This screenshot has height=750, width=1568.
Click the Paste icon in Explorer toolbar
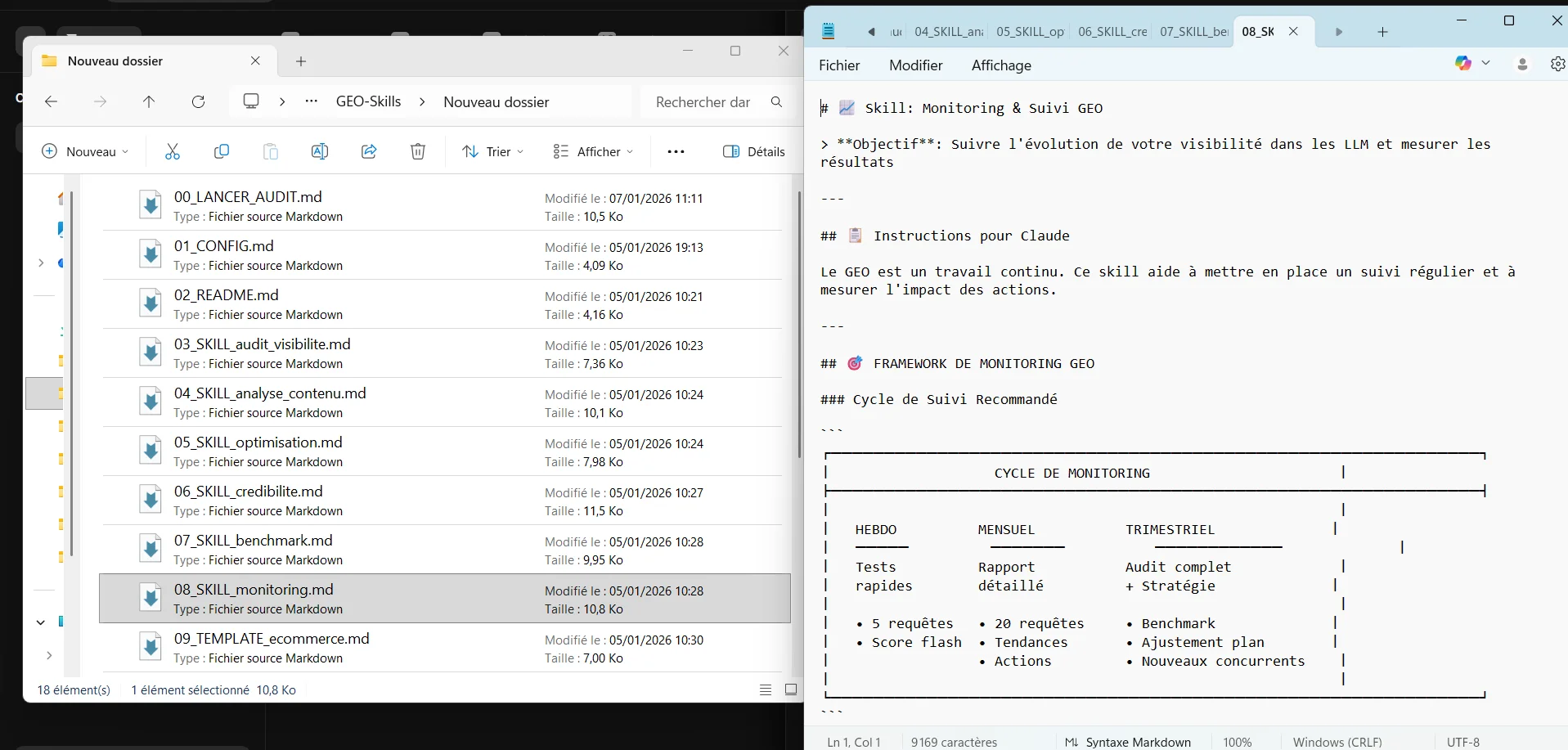click(x=270, y=151)
